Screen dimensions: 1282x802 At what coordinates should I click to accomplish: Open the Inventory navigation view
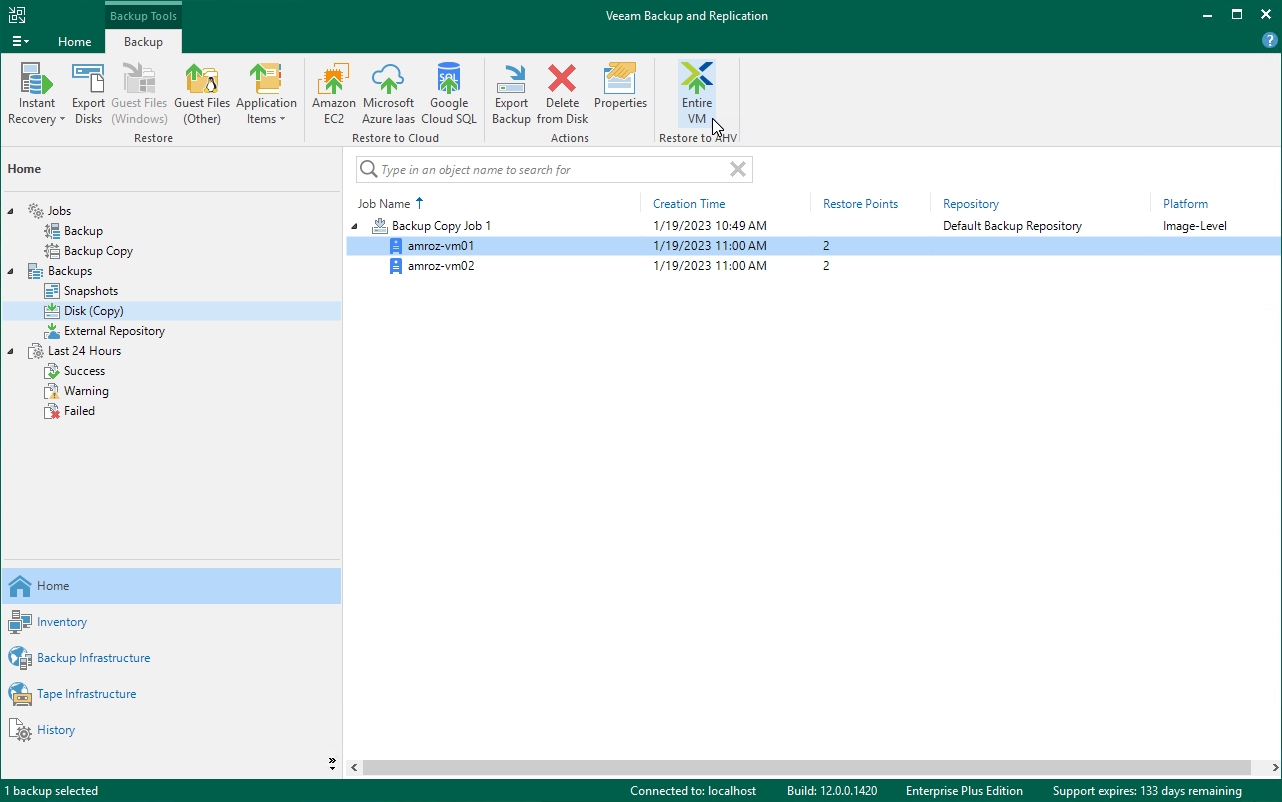(x=171, y=622)
